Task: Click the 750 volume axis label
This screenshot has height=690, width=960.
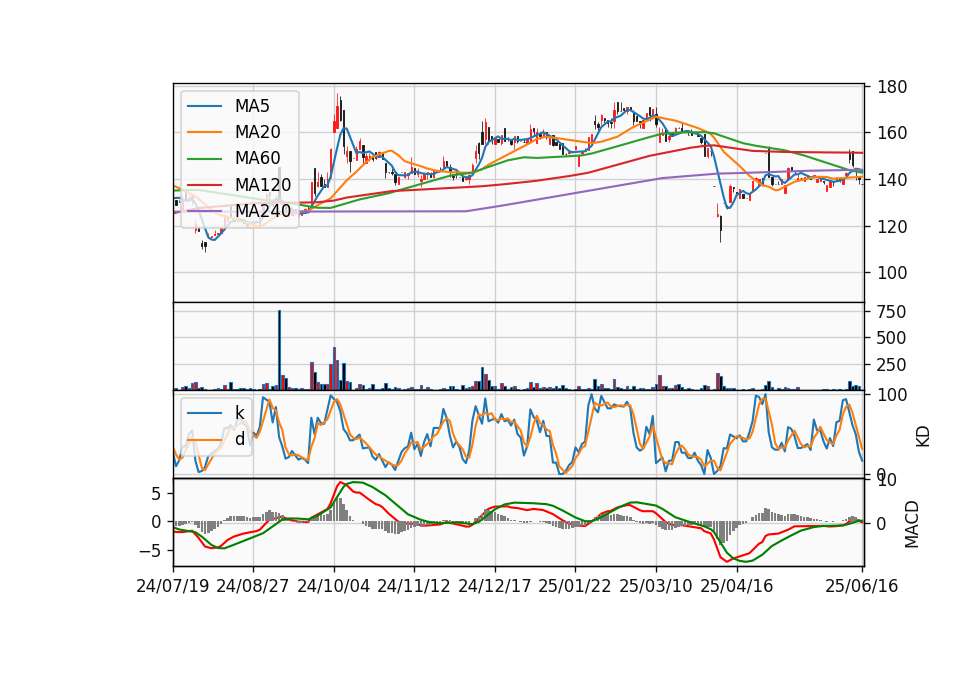Action: [x=891, y=312]
